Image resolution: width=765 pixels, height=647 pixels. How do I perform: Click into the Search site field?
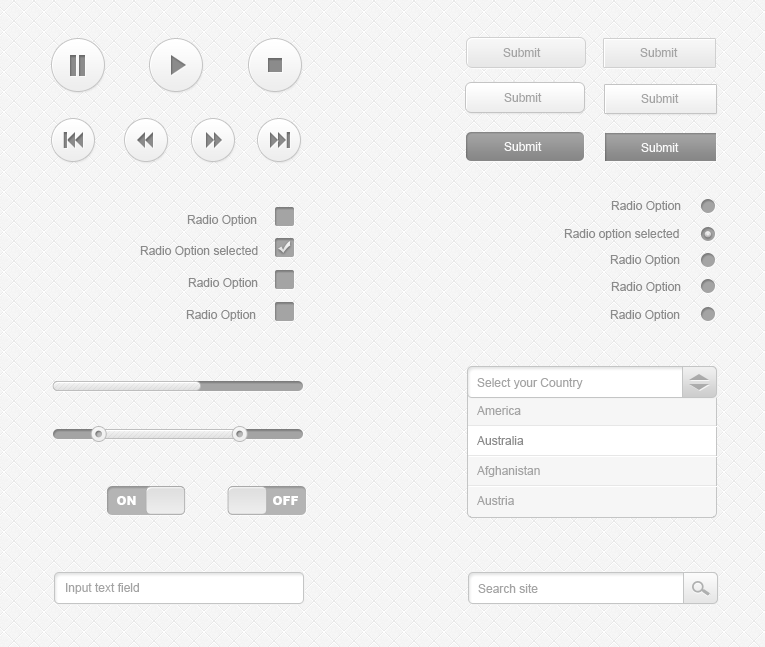tap(576, 588)
